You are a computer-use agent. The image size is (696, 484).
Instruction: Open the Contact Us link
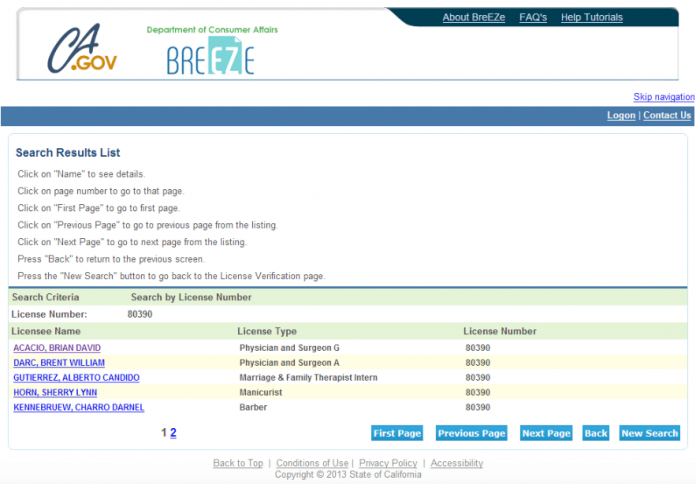point(666,115)
